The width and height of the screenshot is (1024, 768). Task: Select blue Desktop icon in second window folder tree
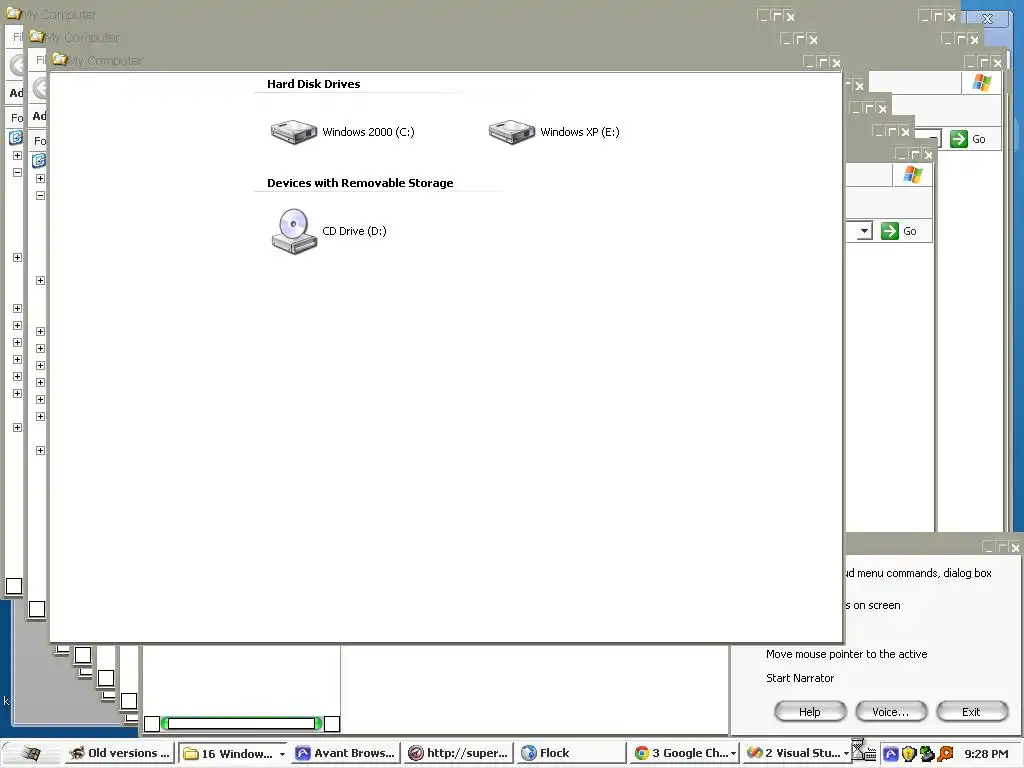coord(39,161)
